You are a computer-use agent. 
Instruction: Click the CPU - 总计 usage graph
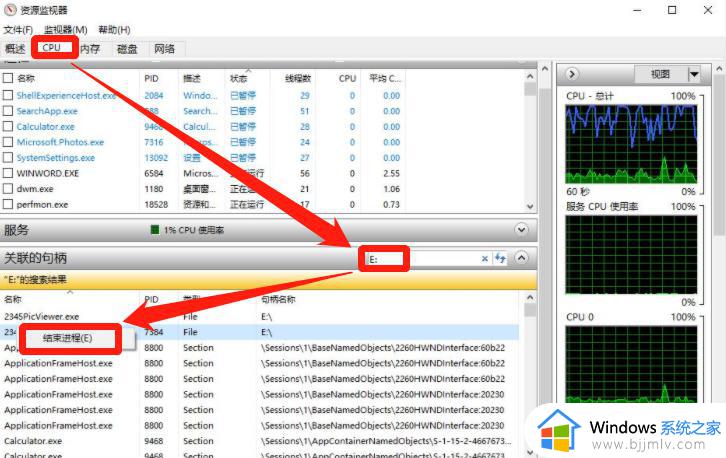[x=631, y=144]
